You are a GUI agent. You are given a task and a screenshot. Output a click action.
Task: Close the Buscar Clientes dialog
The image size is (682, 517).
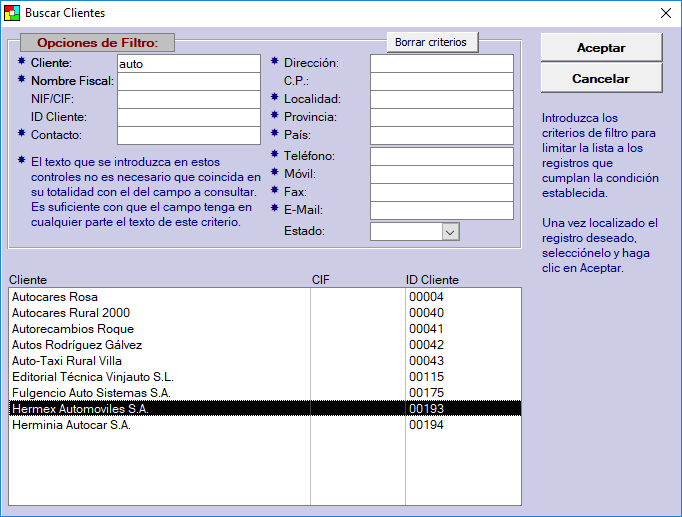[665, 13]
